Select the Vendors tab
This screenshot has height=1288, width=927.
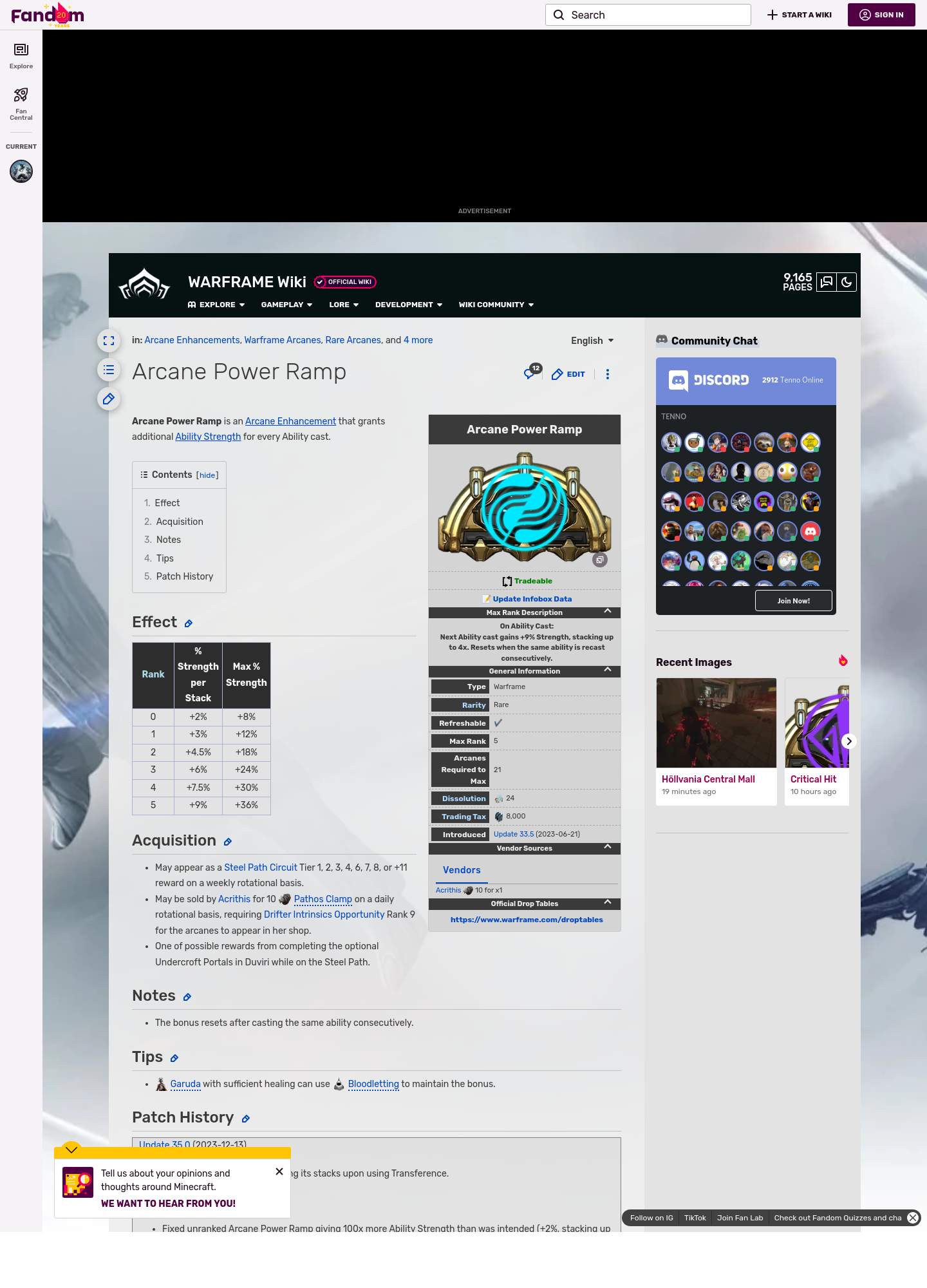(462, 870)
